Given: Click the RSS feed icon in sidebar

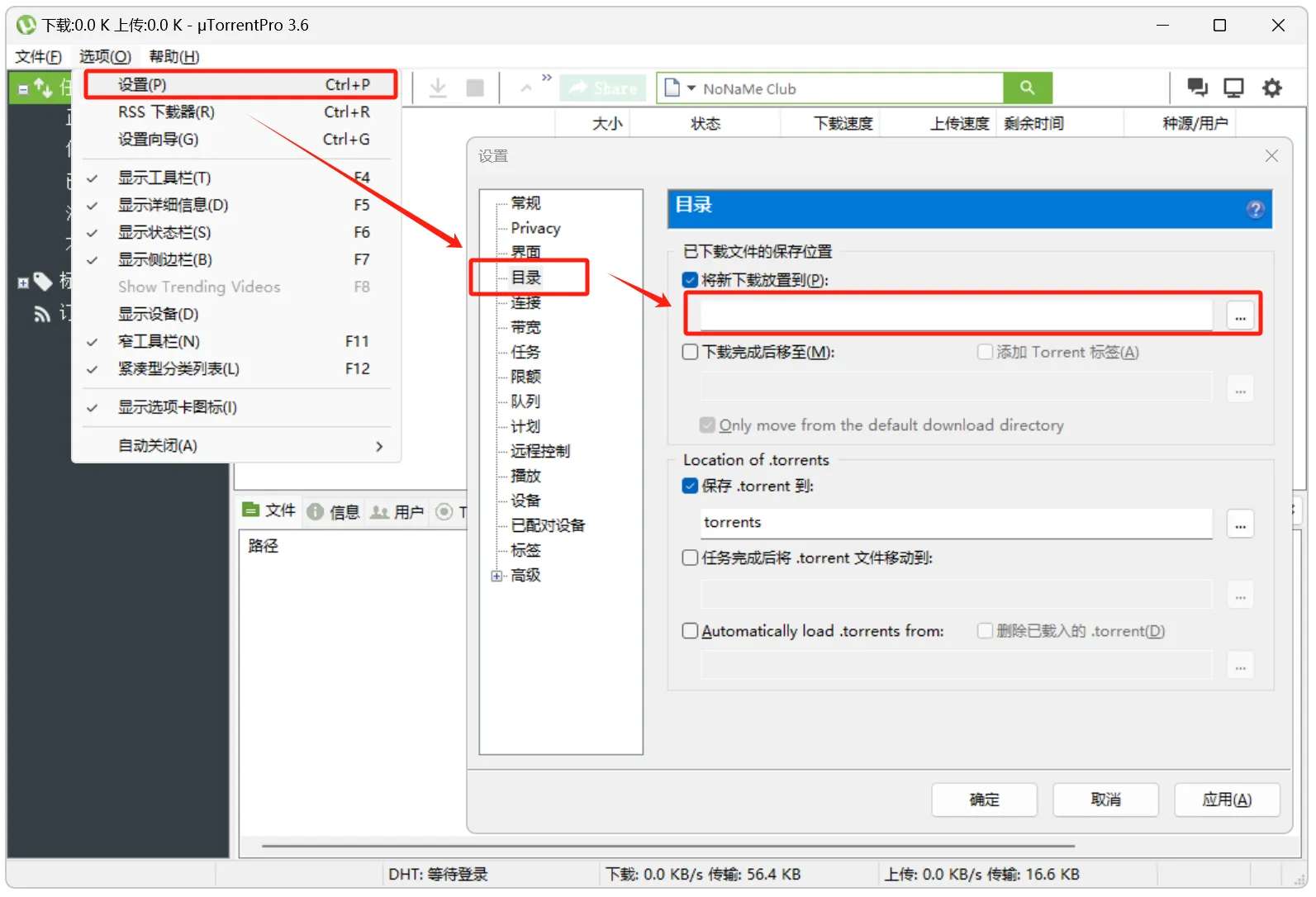Looking at the screenshot, I should tap(41, 314).
